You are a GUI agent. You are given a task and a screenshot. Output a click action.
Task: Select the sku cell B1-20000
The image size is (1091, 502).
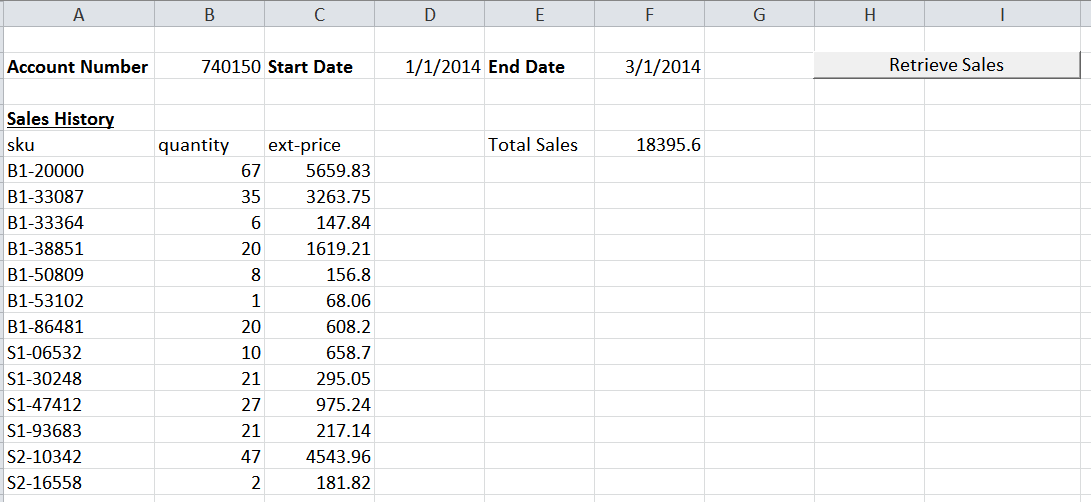(46, 171)
